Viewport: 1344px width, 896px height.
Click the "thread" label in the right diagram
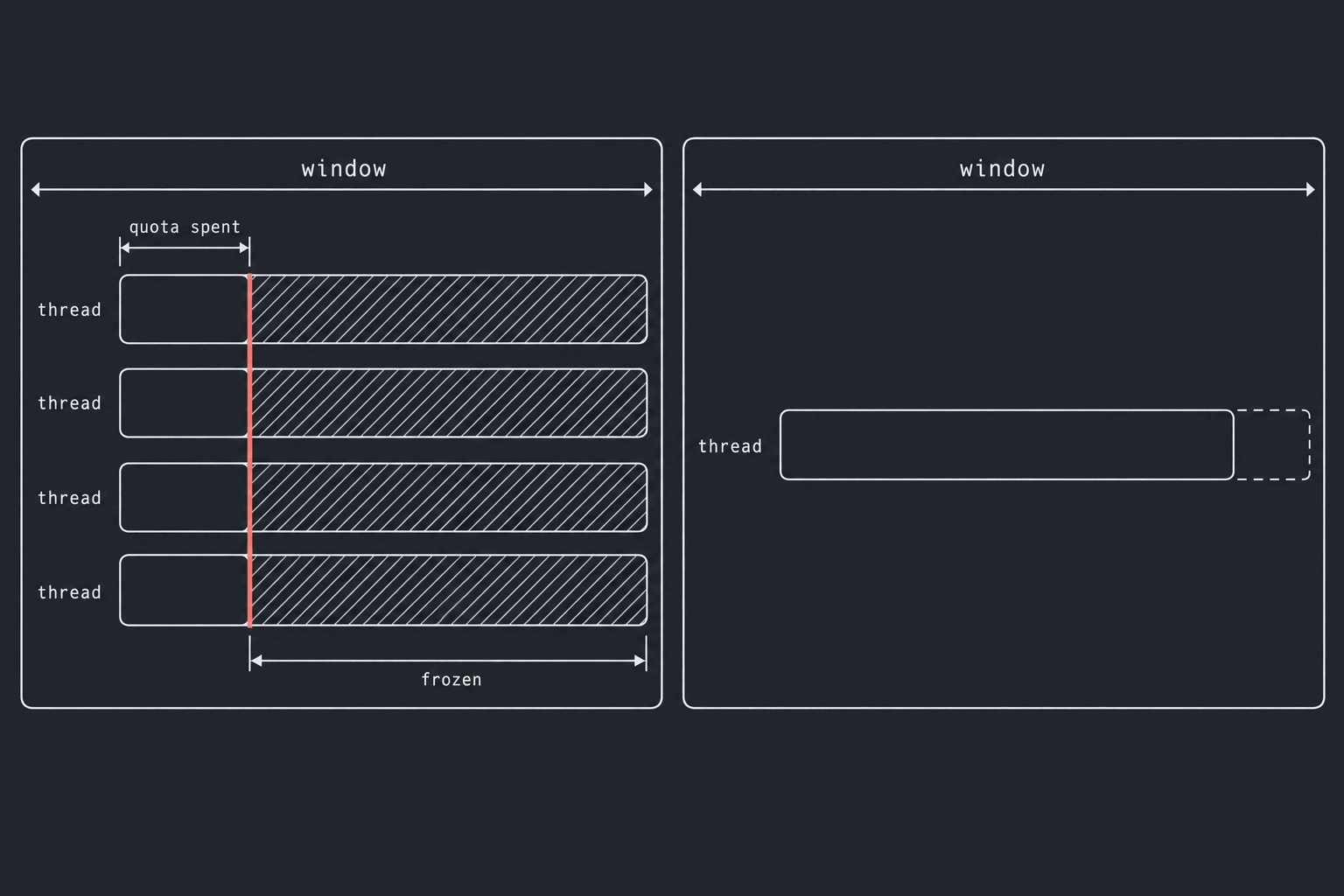pos(730,446)
